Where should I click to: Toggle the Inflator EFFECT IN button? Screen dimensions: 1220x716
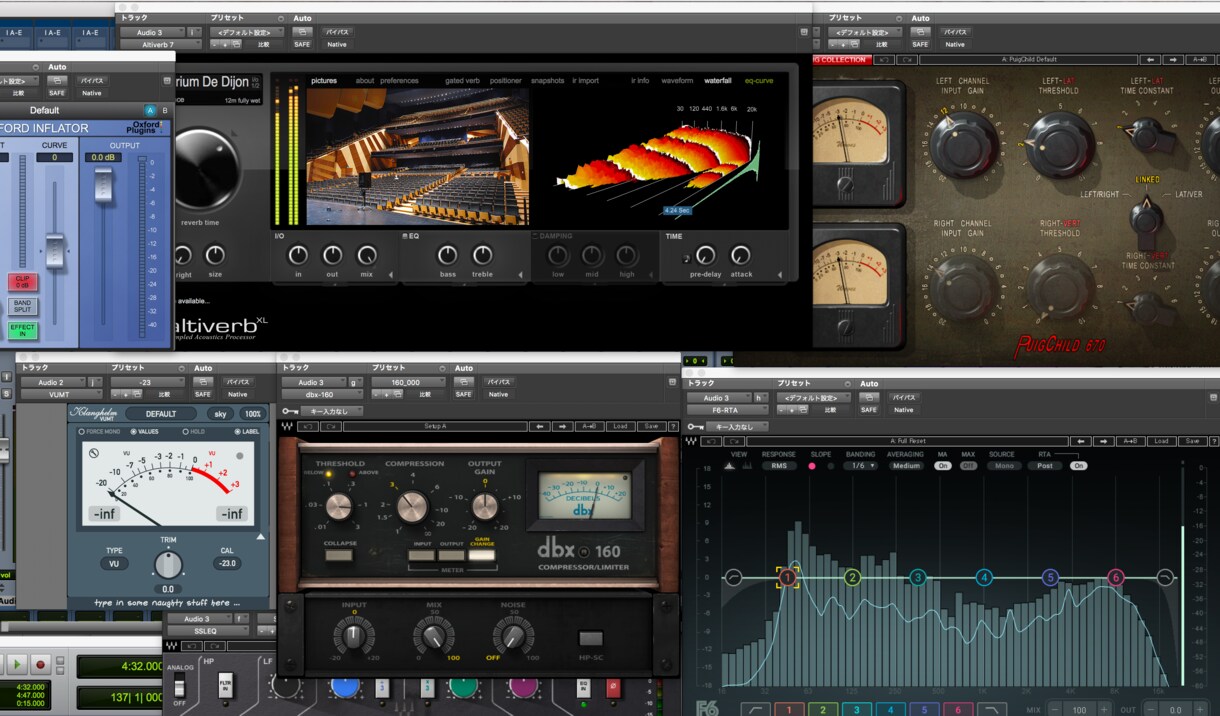pos(22,330)
